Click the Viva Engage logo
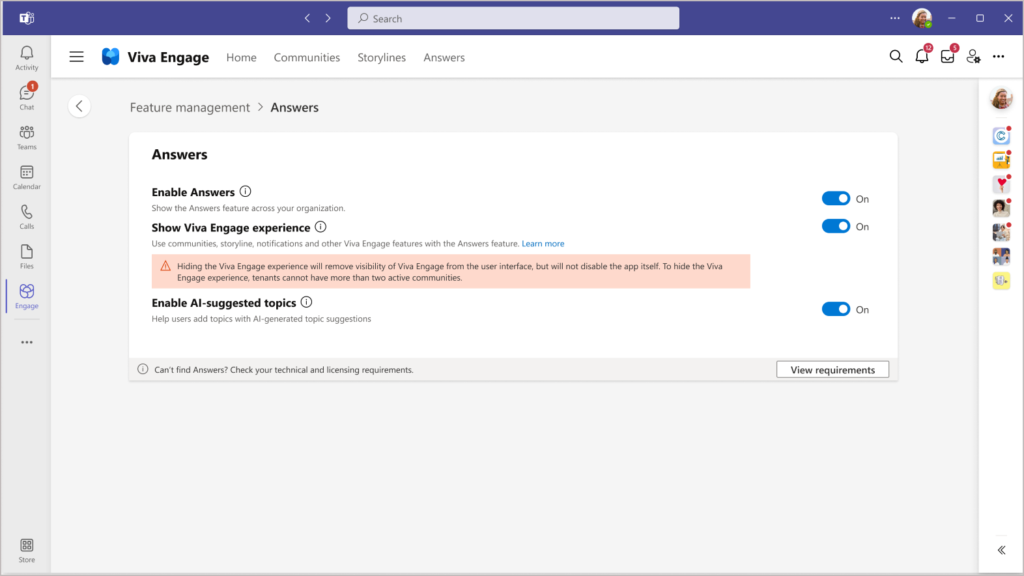 click(x=110, y=57)
